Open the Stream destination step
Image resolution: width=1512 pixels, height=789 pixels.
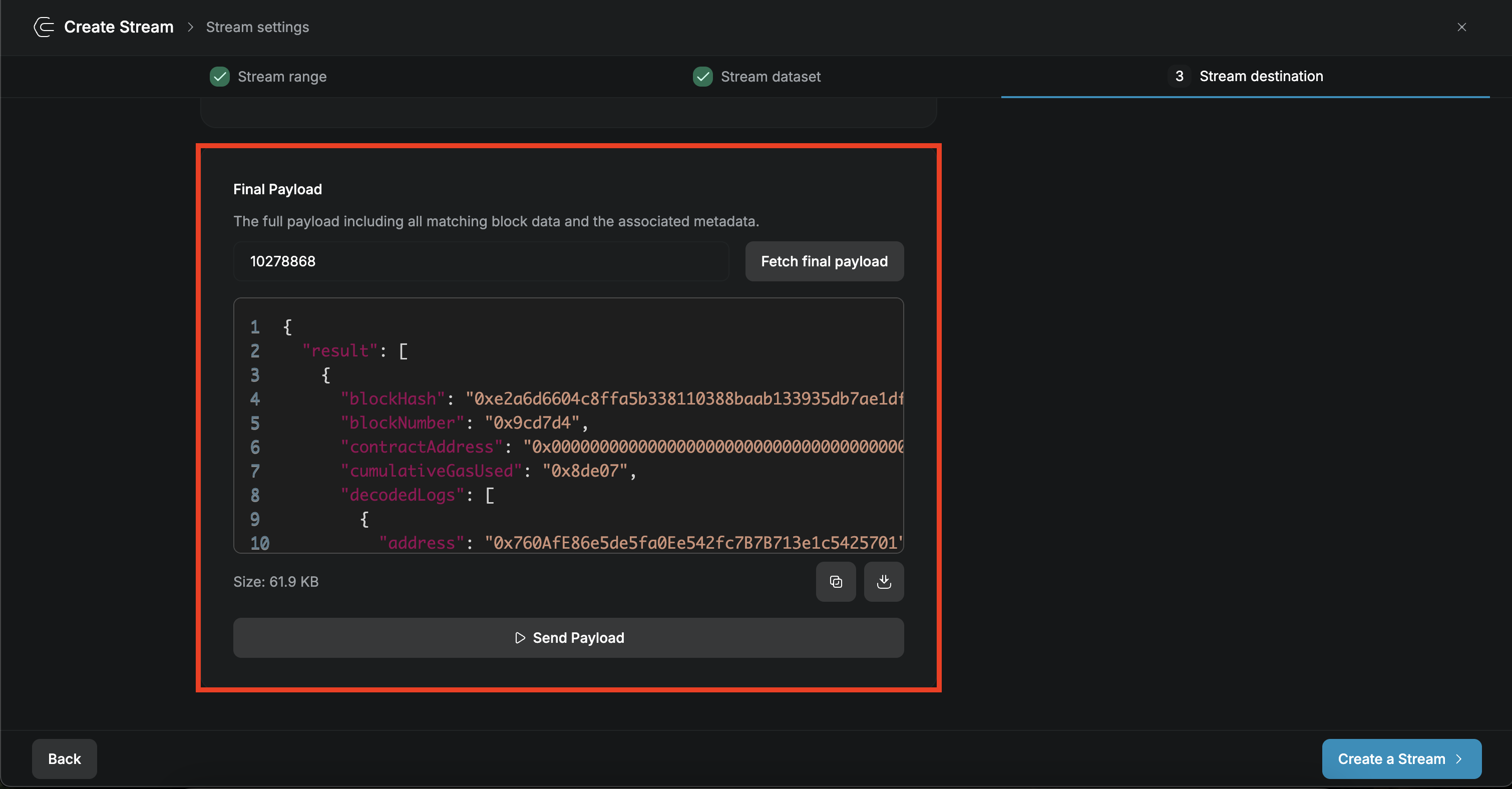(1261, 76)
